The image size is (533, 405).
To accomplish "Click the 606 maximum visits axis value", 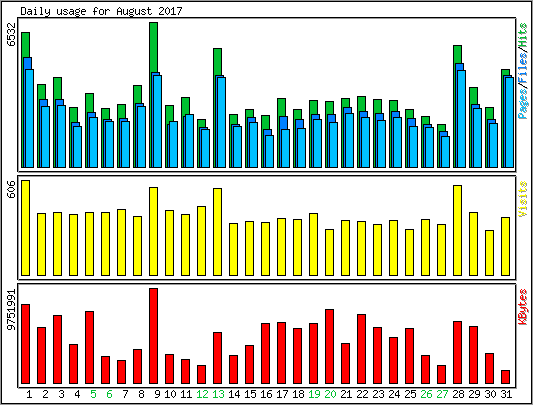I will [x=11, y=189].
